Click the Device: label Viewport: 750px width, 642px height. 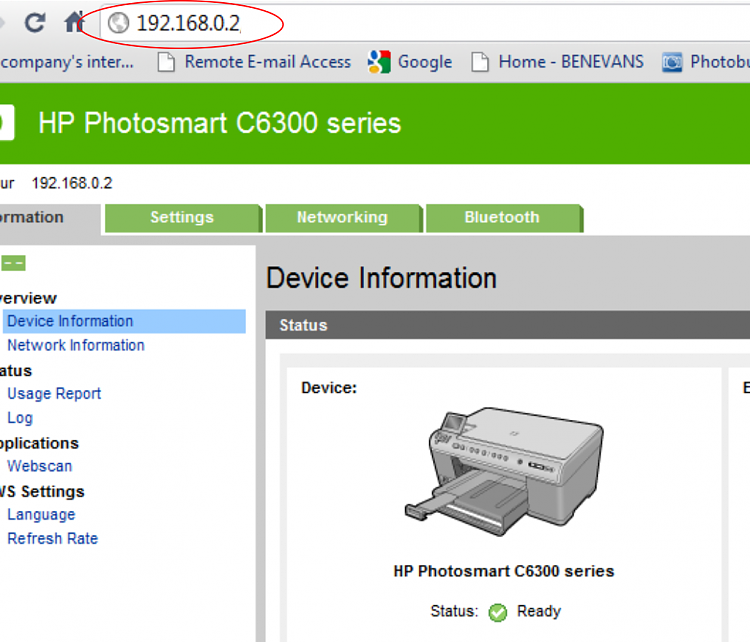[x=329, y=388]
